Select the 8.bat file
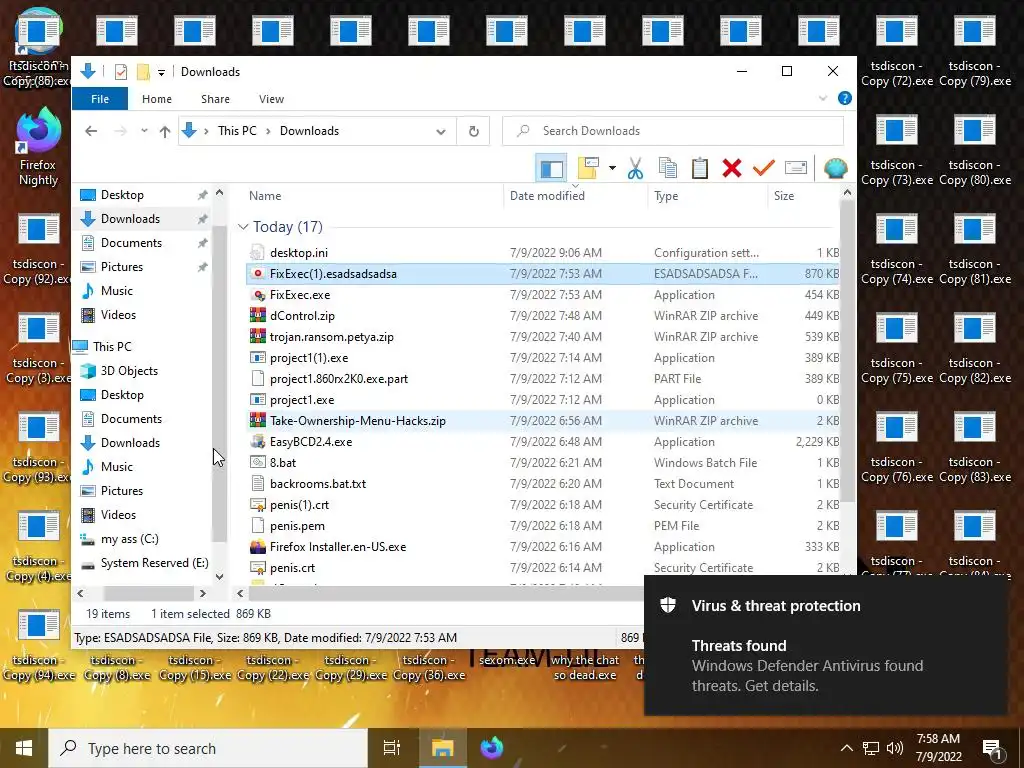1024x768 pixels. pos(283,462)
